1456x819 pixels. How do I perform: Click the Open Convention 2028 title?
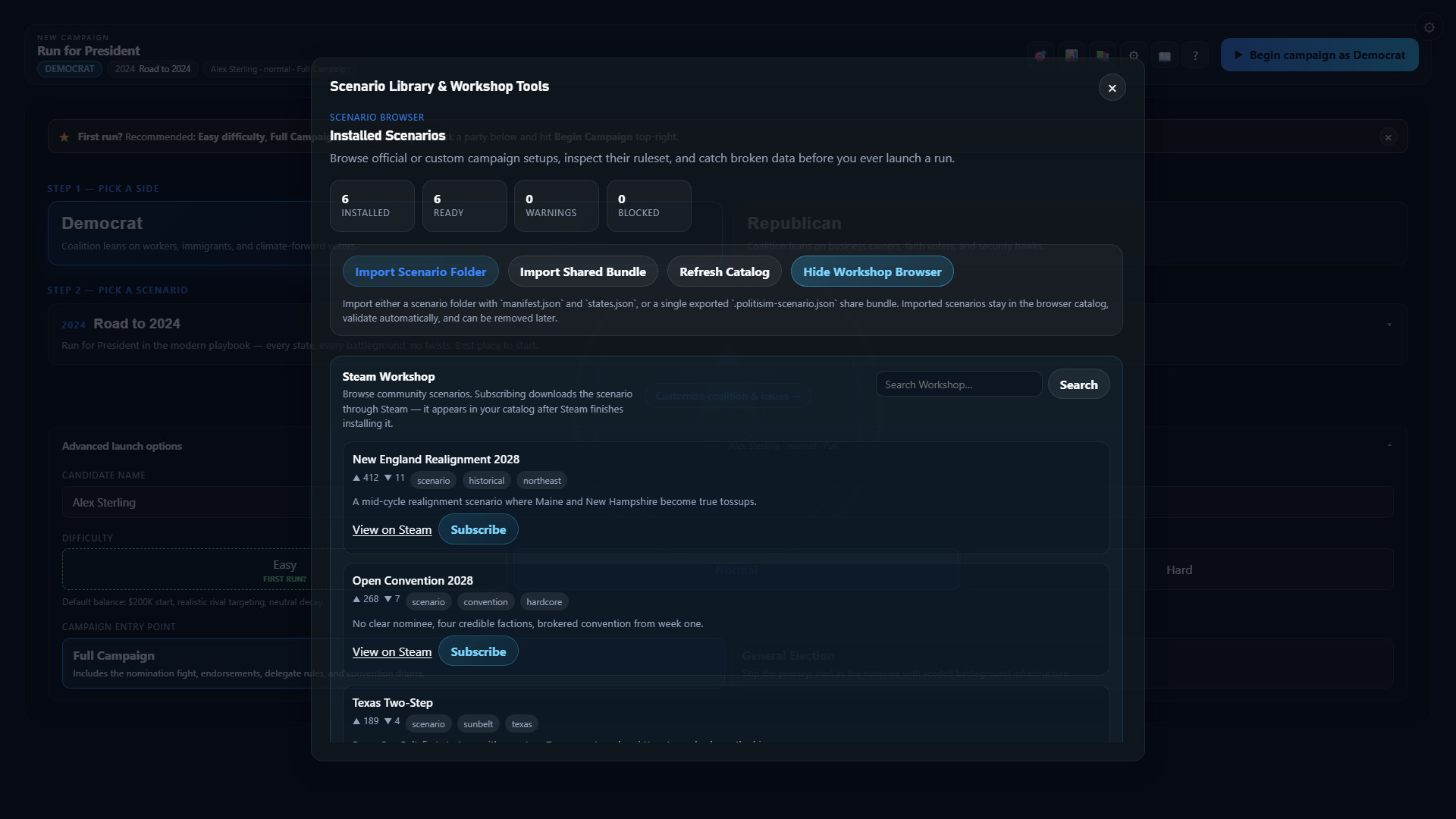(x=413, y=581)
